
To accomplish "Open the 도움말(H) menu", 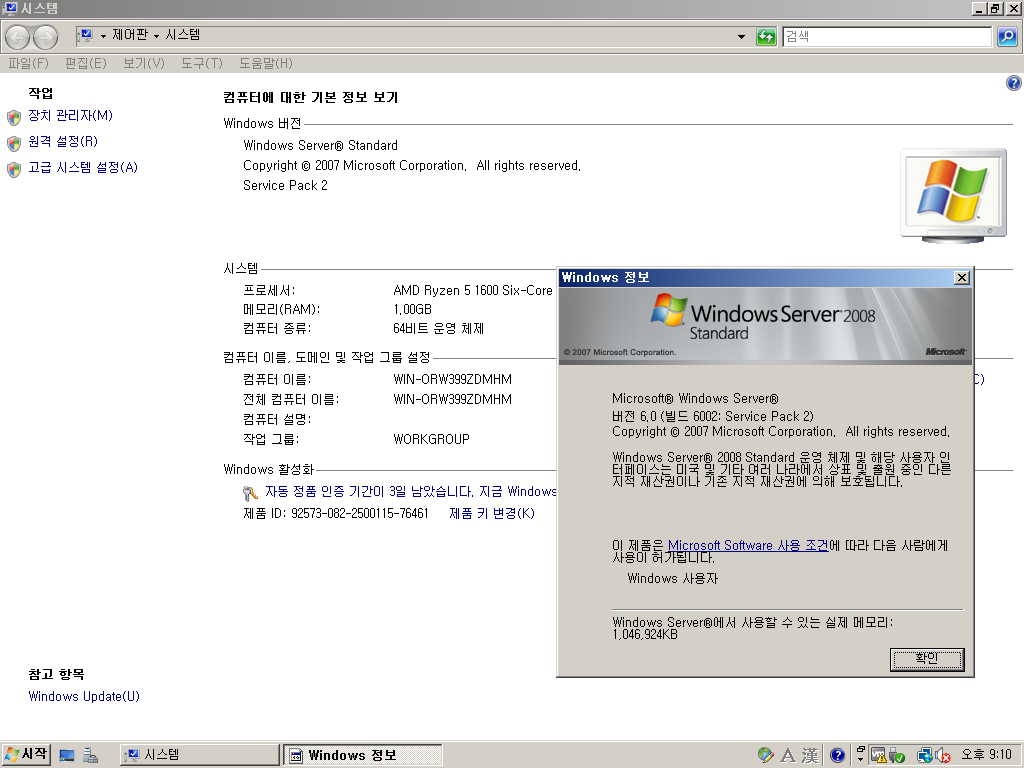I will point(266,63).
